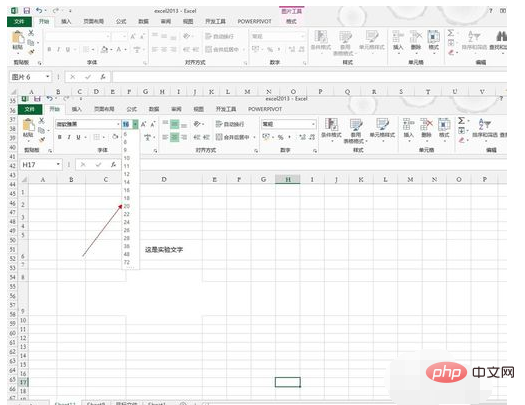Open the inner Paste dropdown arrow
The height and width of the screenshot is (405, 525).
28,141
